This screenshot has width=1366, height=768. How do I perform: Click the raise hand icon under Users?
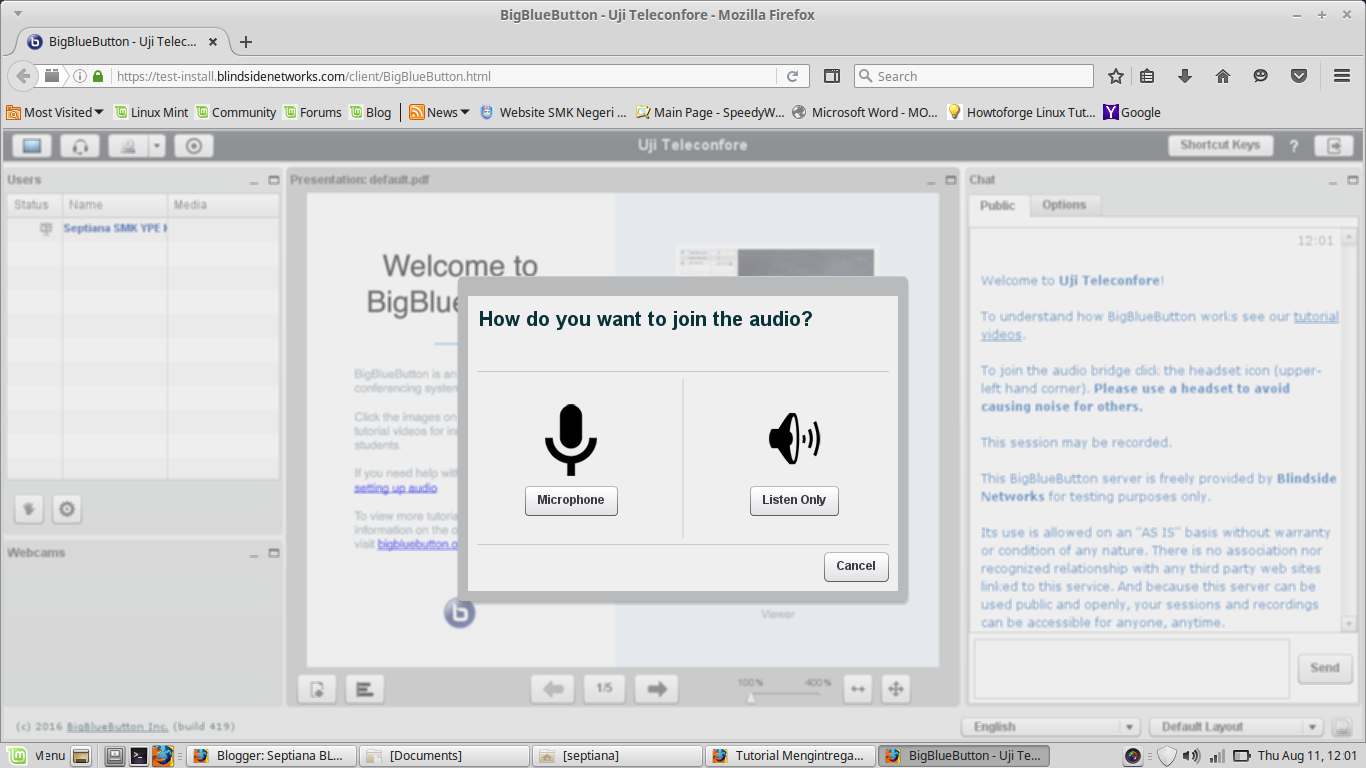click(x=29, y=509)
